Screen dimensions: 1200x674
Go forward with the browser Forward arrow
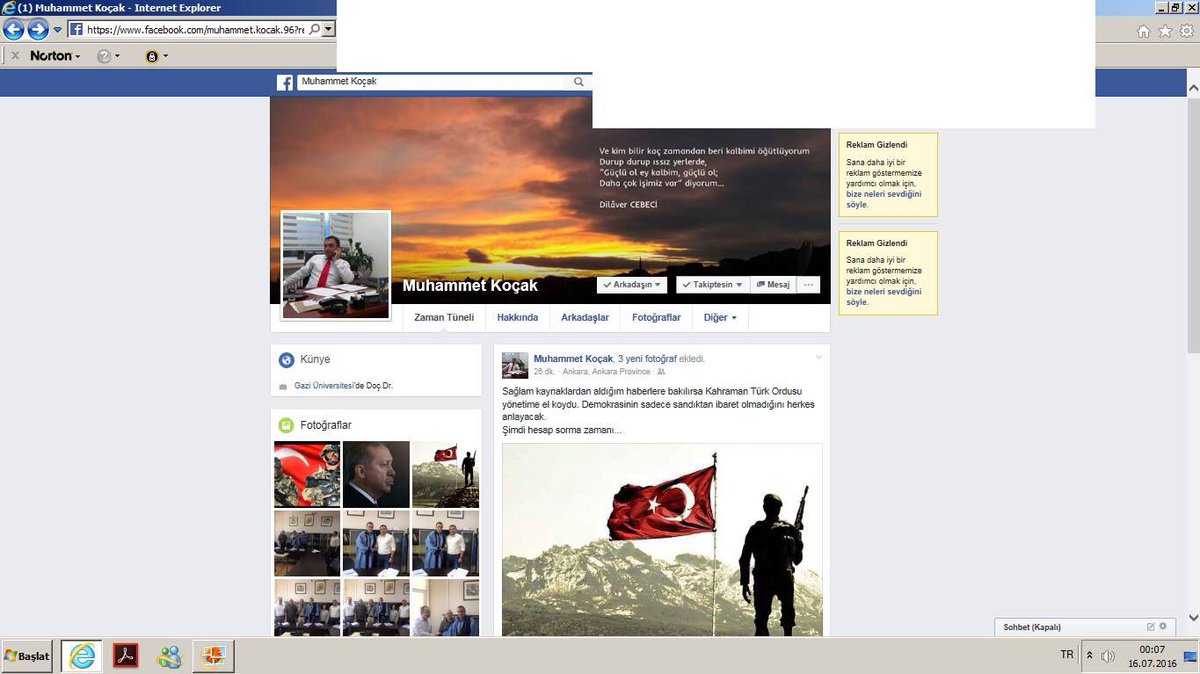pyautogui.click(x=37, y=29)
